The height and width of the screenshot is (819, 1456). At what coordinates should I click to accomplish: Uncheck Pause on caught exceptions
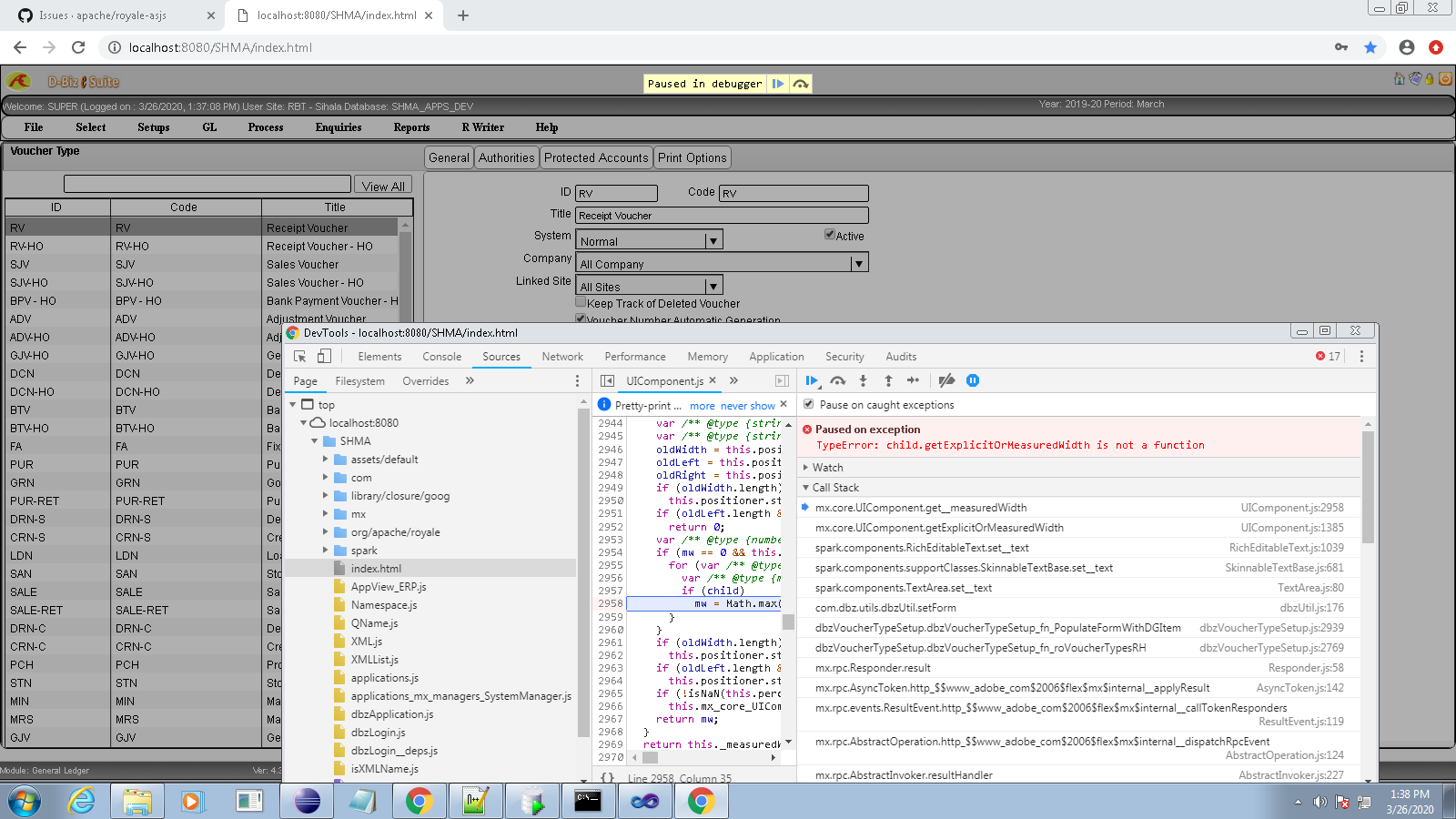pos(809,404)
